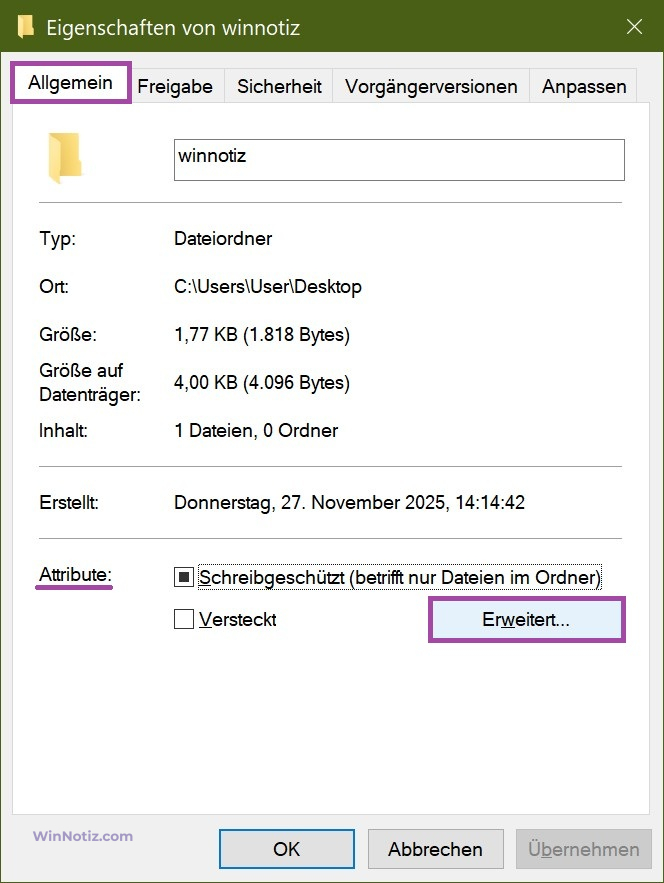Confirm with the OK button
The height and width of the screenshot is (883, 664).
coord(287,849)
